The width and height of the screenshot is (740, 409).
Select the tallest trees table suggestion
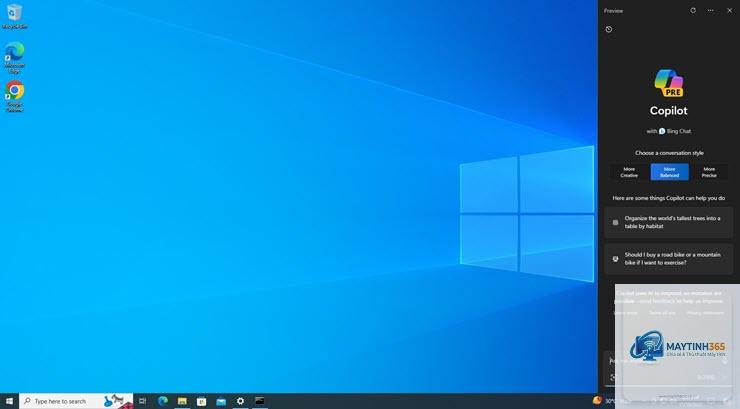(668, 222)
